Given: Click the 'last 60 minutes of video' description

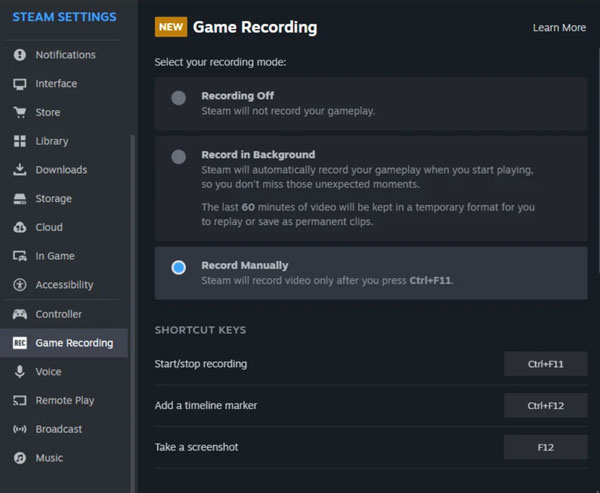Looking at the screenshot, I should click(x=368, y=214).
